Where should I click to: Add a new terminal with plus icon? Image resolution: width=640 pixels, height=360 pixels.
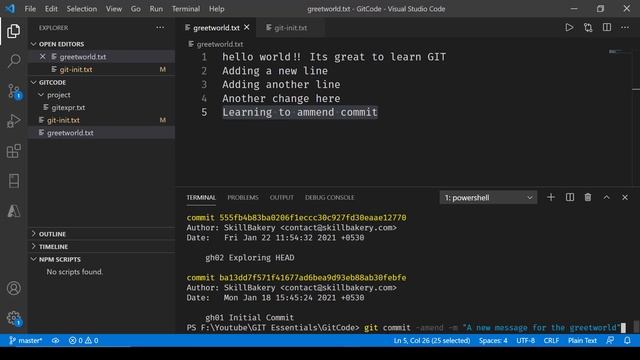(x=551, y=198)
